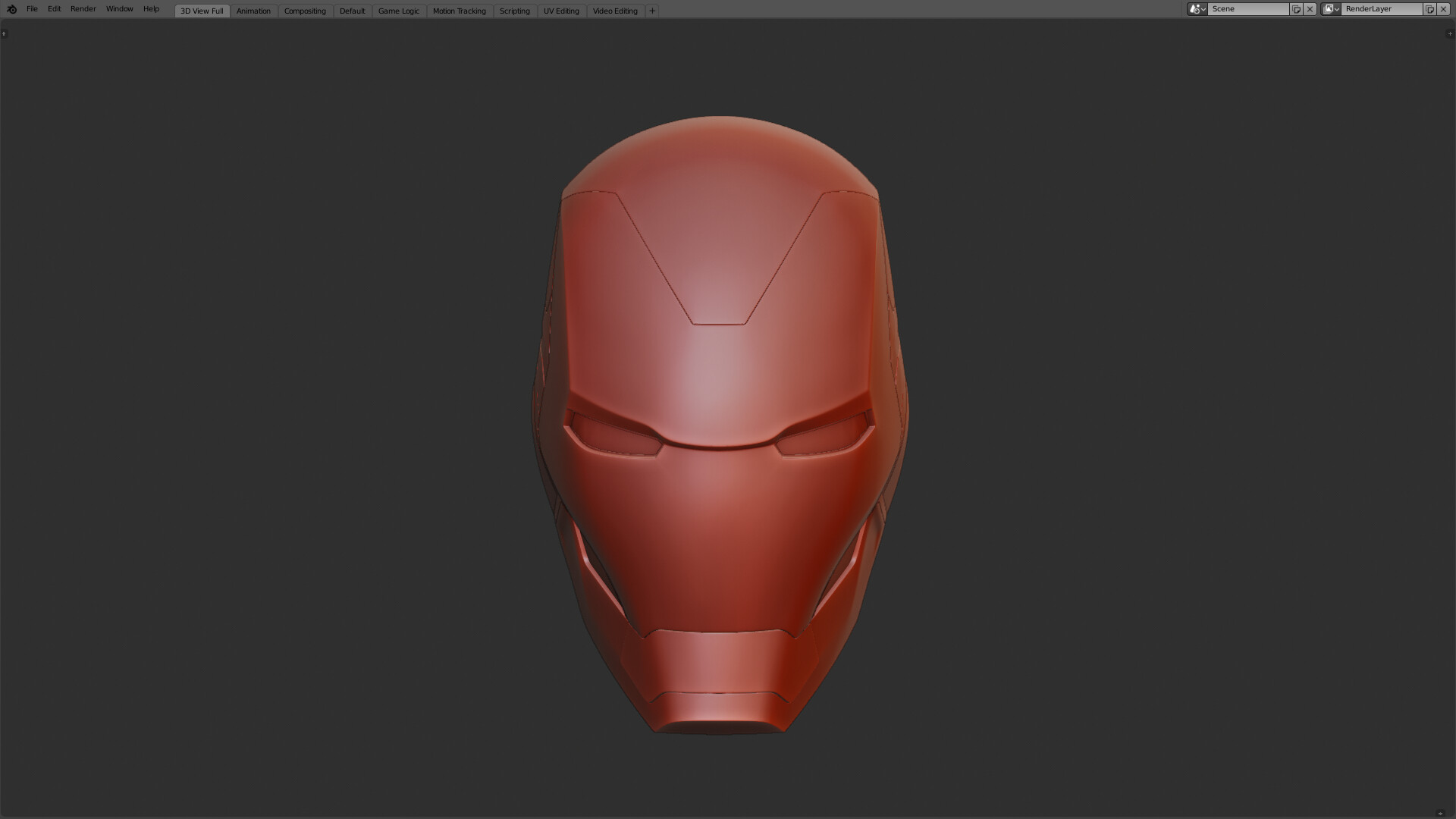Expand the sidebar via right edge plus
The height and width of the screenshot is (819, 1456).
pos(1450,33)
